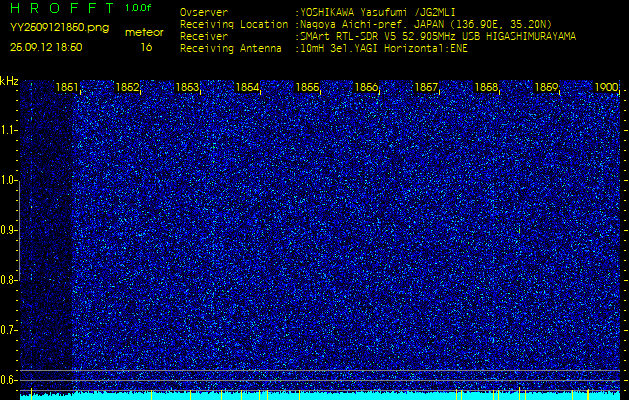Click the kHz axis unit label
Image resolution: width=629 pixels, height=400 pixels.
click(x=9, y=81)
